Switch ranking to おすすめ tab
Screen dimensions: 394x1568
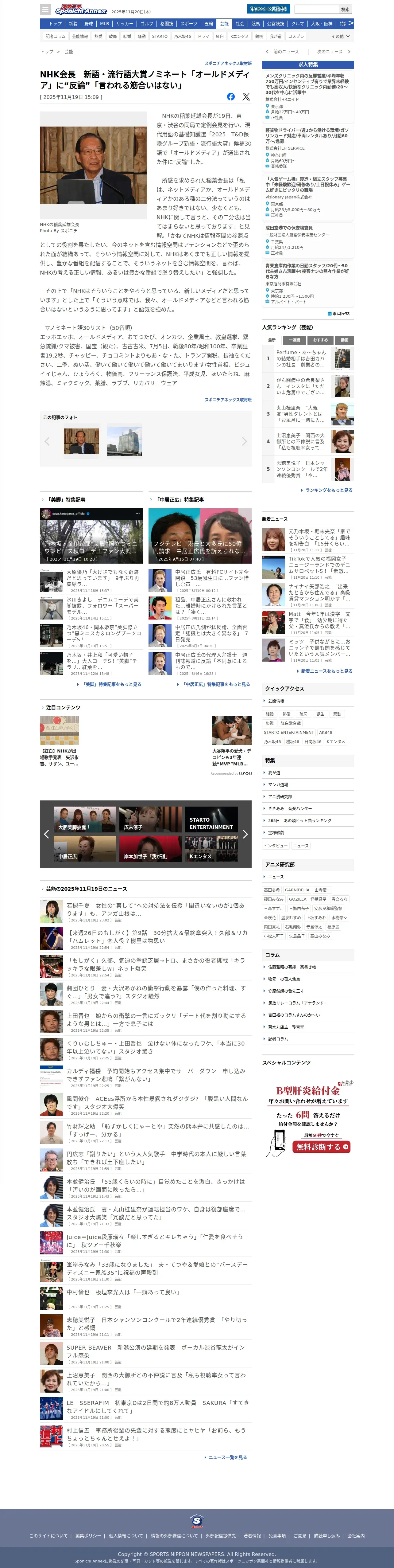tap(320, 340)
